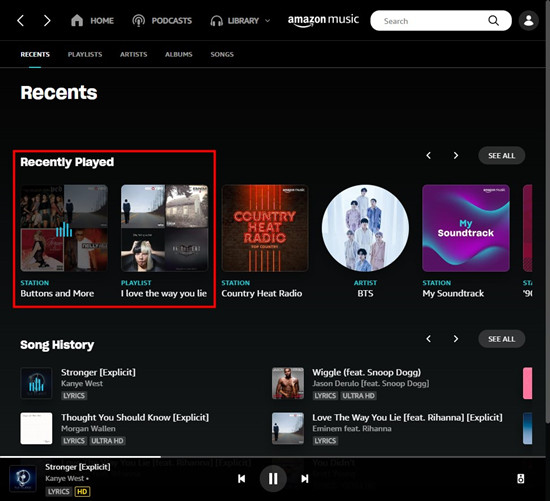Skip to the next track
This screenshot has height=501, width=550.
(x=305, y=479)
